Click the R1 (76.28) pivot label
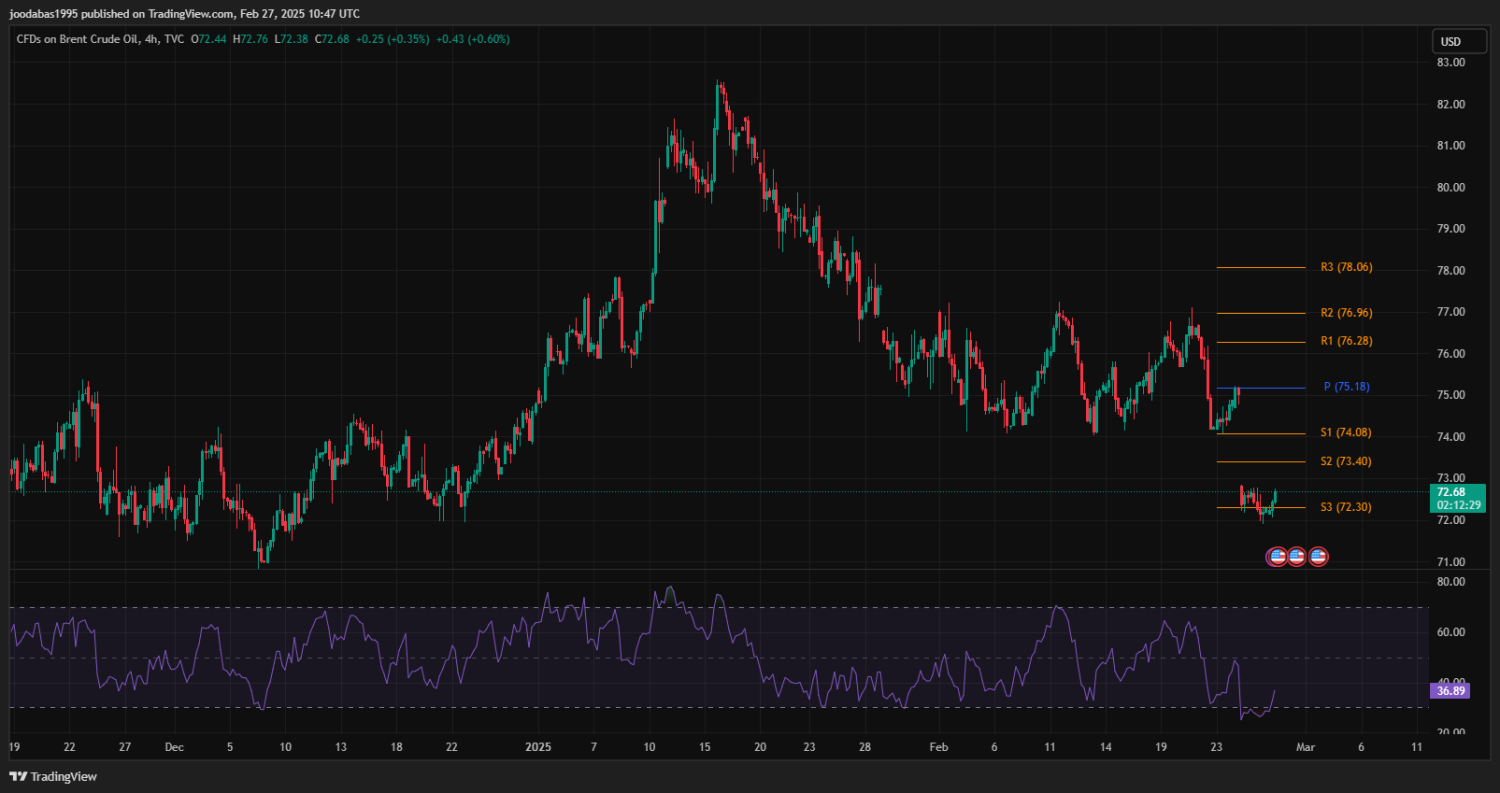The width and height of the screenshot is (1500, 793). (x=1346, y=341)
